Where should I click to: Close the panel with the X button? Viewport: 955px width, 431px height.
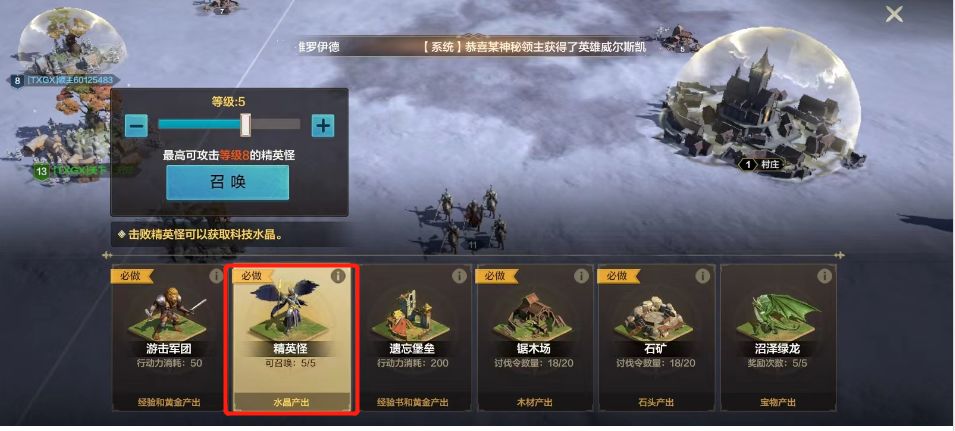pos(894,14)
